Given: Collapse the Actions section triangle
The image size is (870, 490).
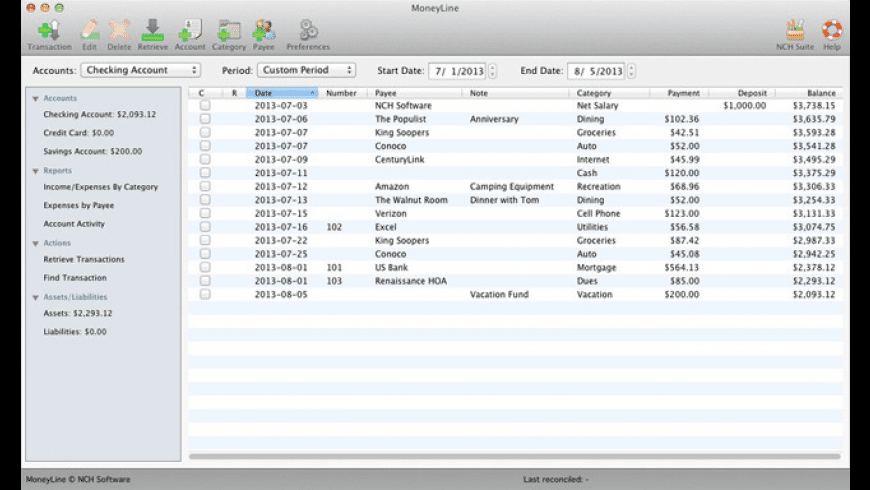Looking at the screenshot, I should pos(36,243).
